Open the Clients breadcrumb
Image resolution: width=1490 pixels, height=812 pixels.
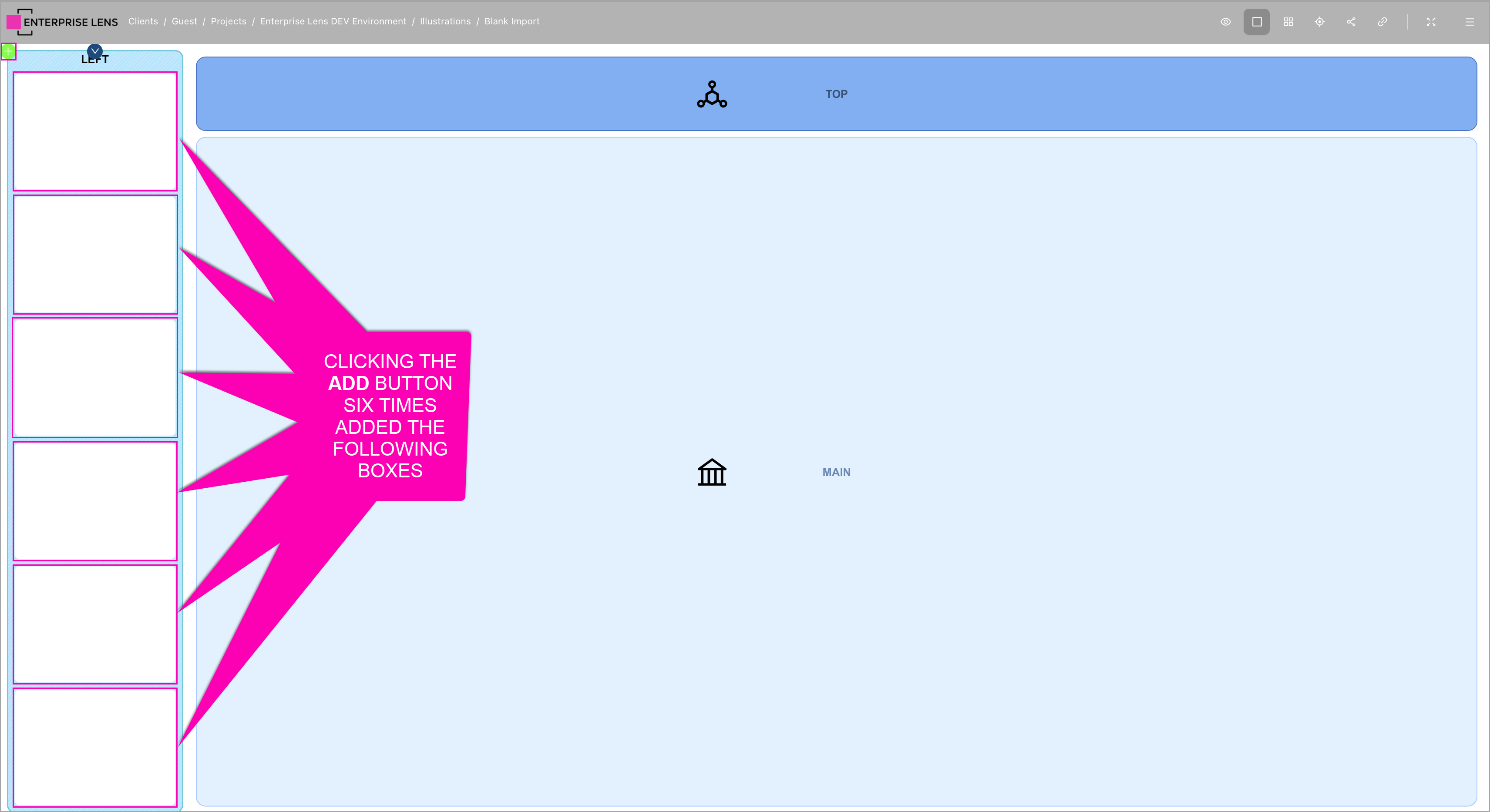[143, 21]
